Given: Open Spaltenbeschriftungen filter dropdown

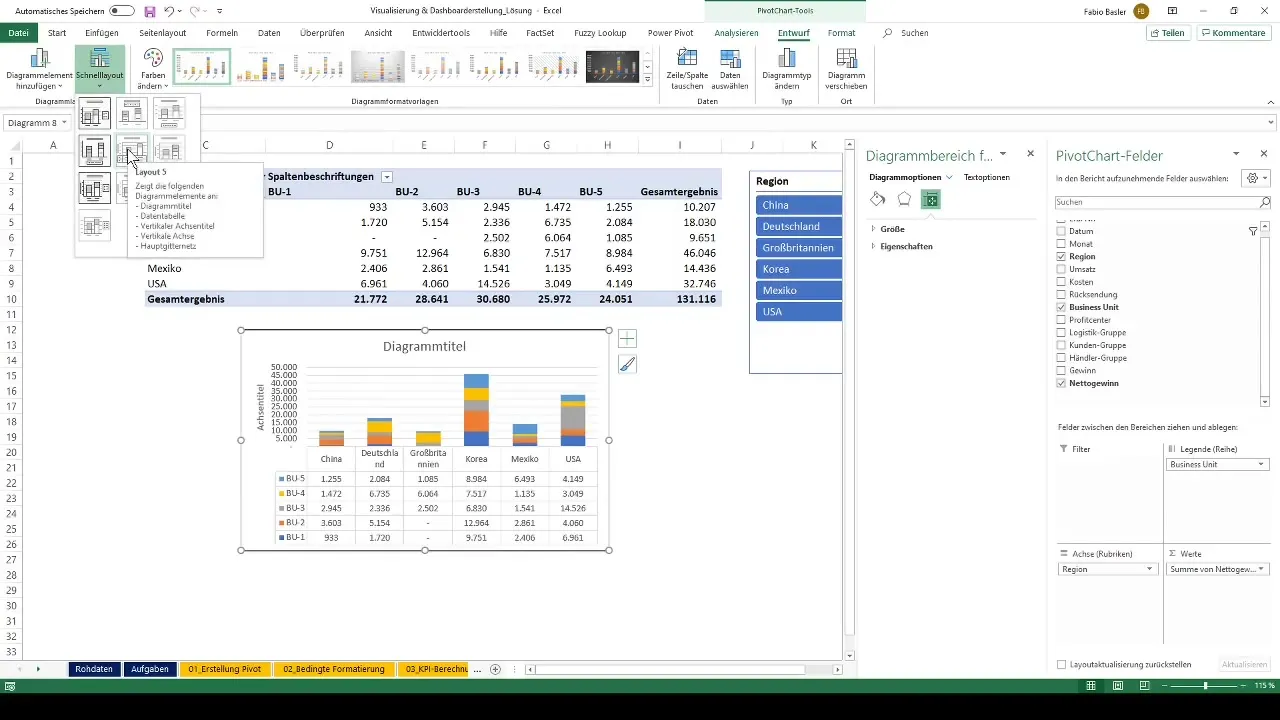Looking at the screenshot, I should [387, 177].
